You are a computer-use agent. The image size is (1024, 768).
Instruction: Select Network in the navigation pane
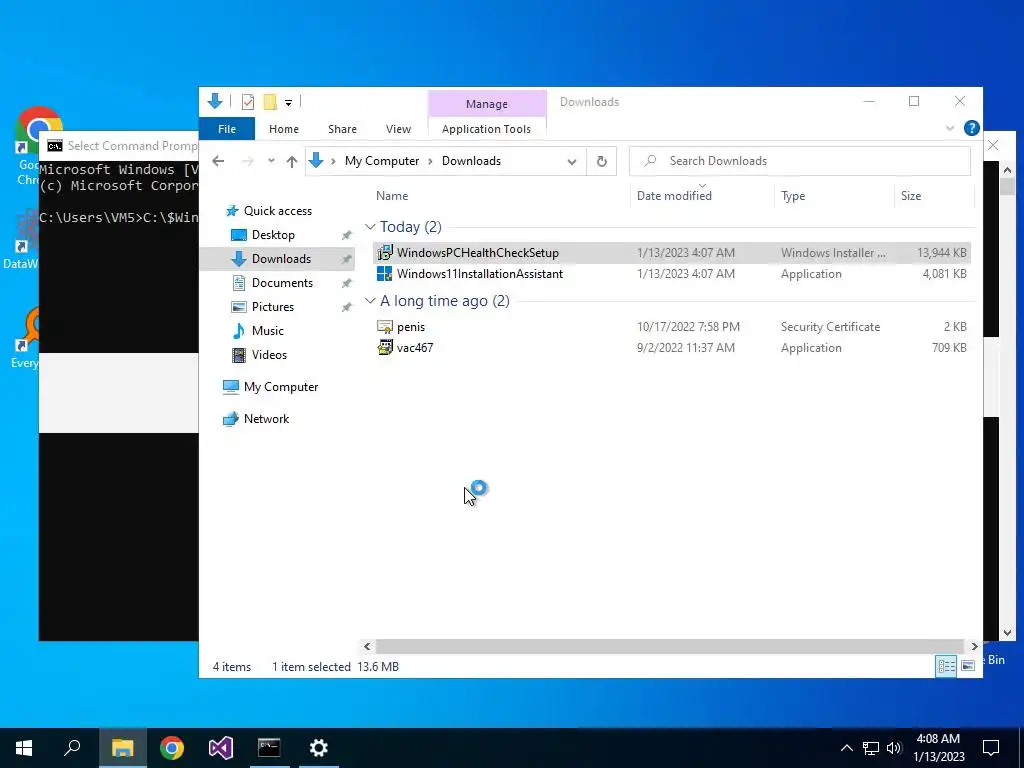(266, 419)
